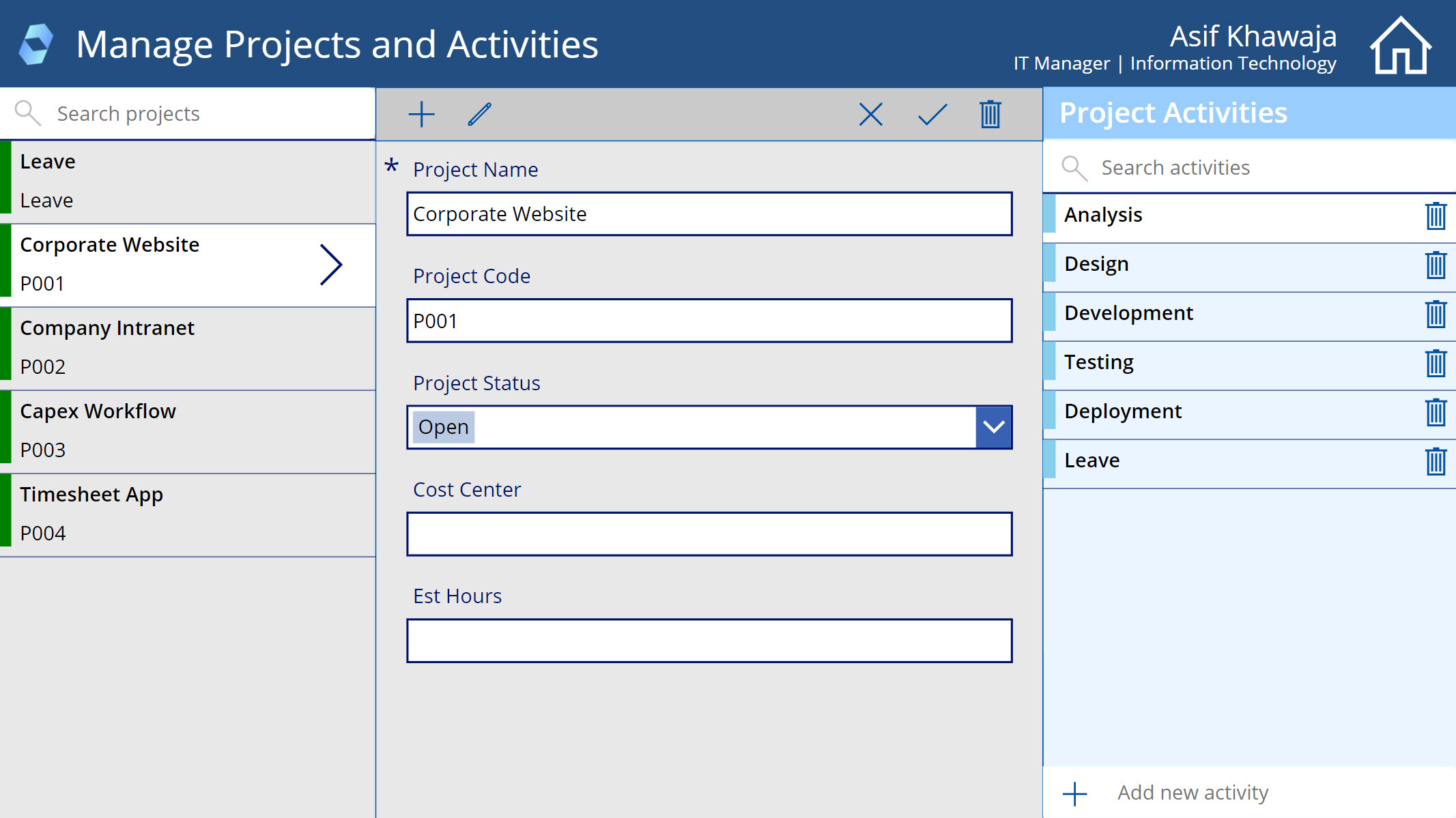This screenshot has width=1456, height=818.
Task: Click the Cost Center input field
Action: click(709, 534)
